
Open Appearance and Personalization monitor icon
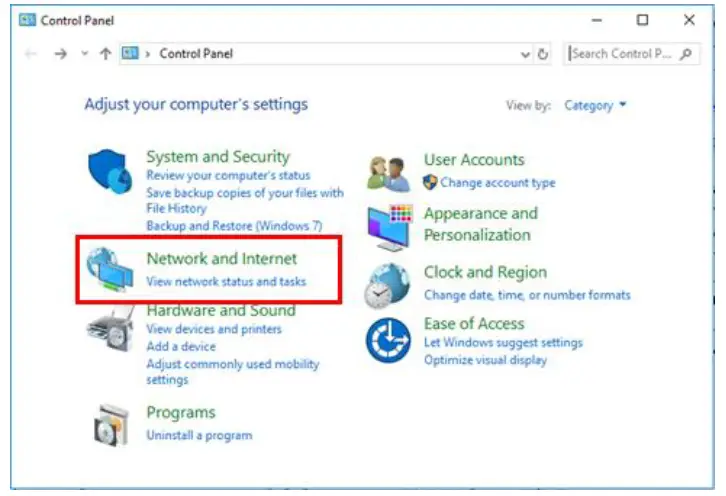(388, 225)
